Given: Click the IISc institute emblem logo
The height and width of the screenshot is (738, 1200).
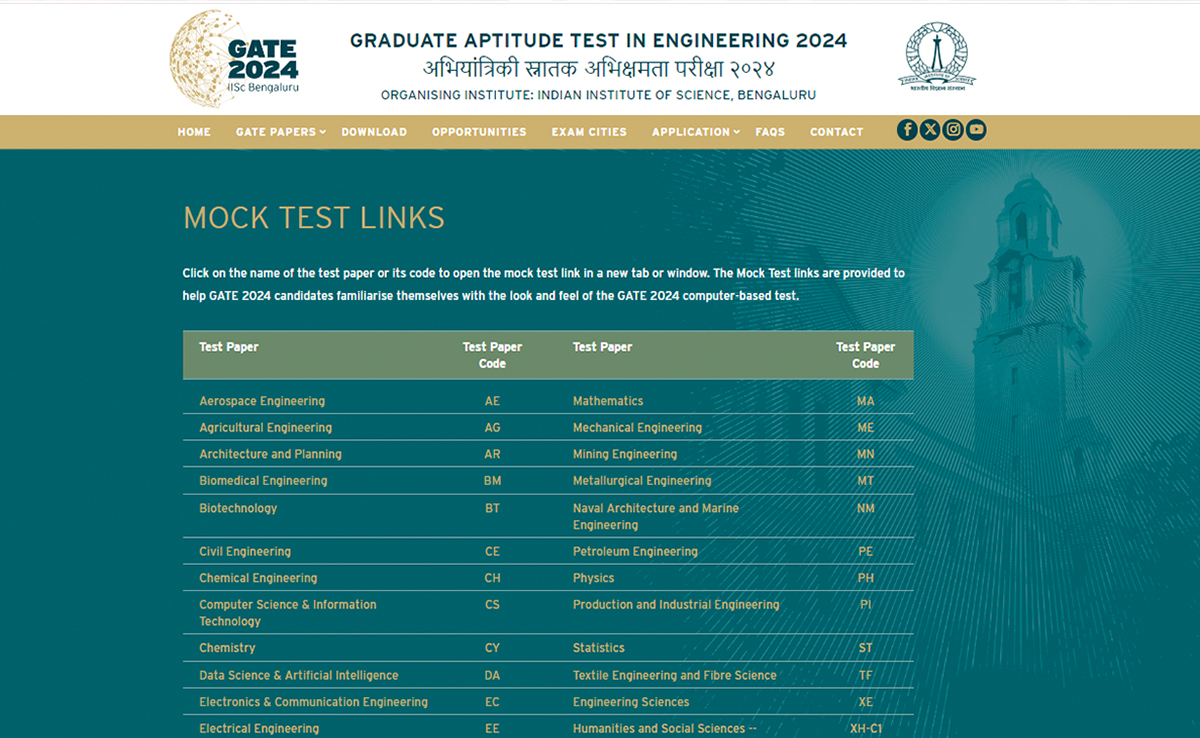Looking at the screenshot, I should 937,57.
